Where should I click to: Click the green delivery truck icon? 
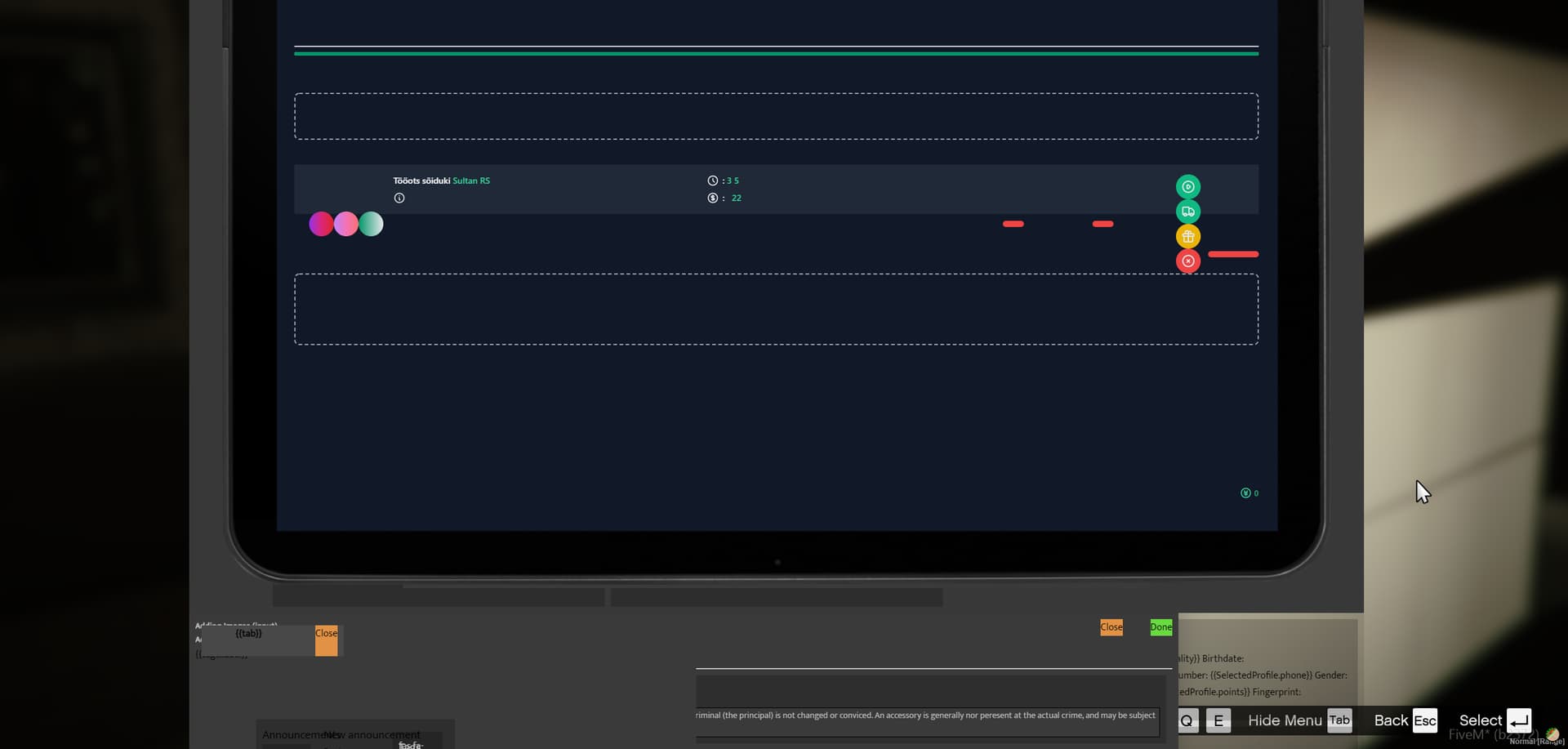[x=1187, y=212]
